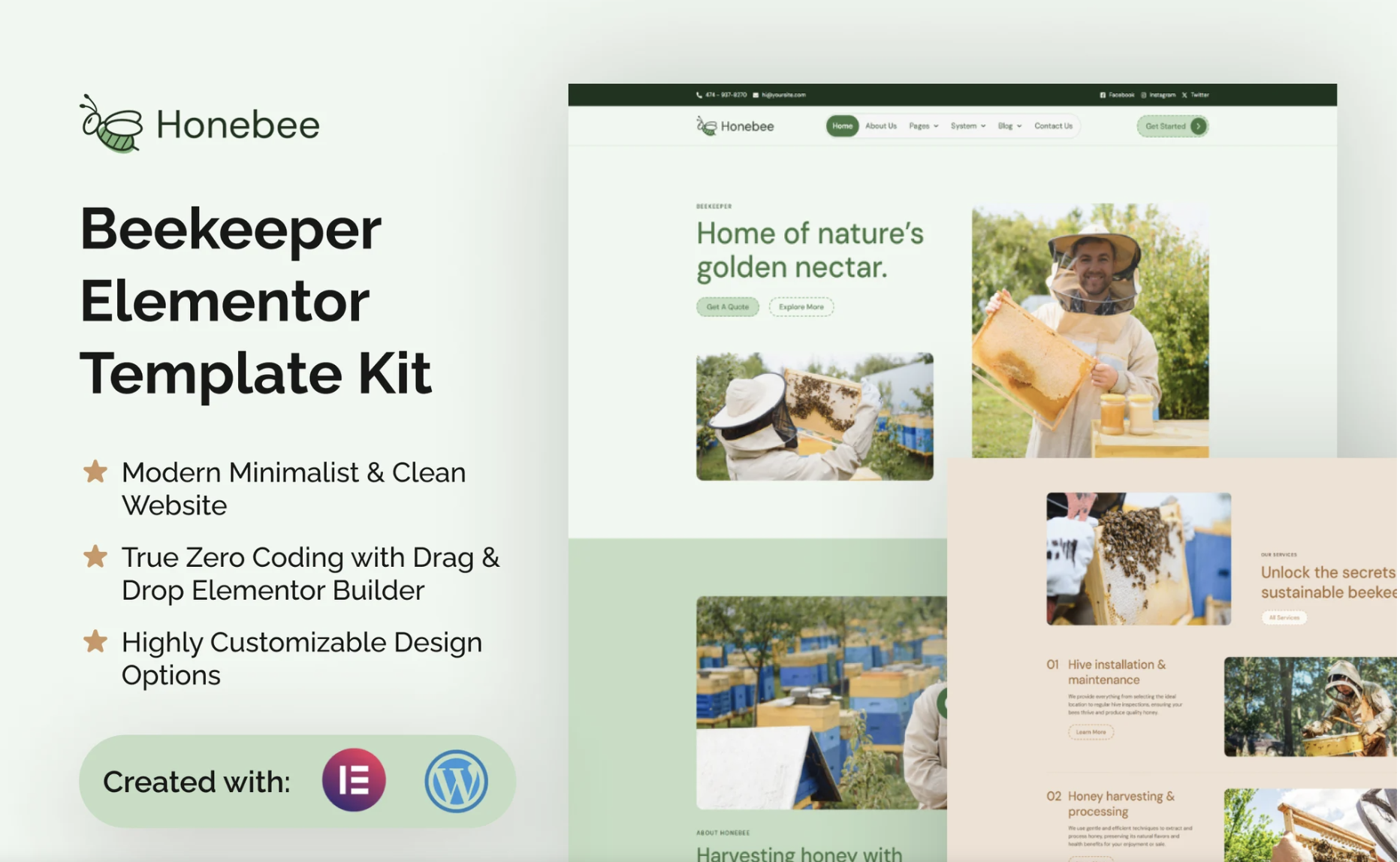Click the star beside Modern Minimalist & Clean Website

(x=95, y=472)
